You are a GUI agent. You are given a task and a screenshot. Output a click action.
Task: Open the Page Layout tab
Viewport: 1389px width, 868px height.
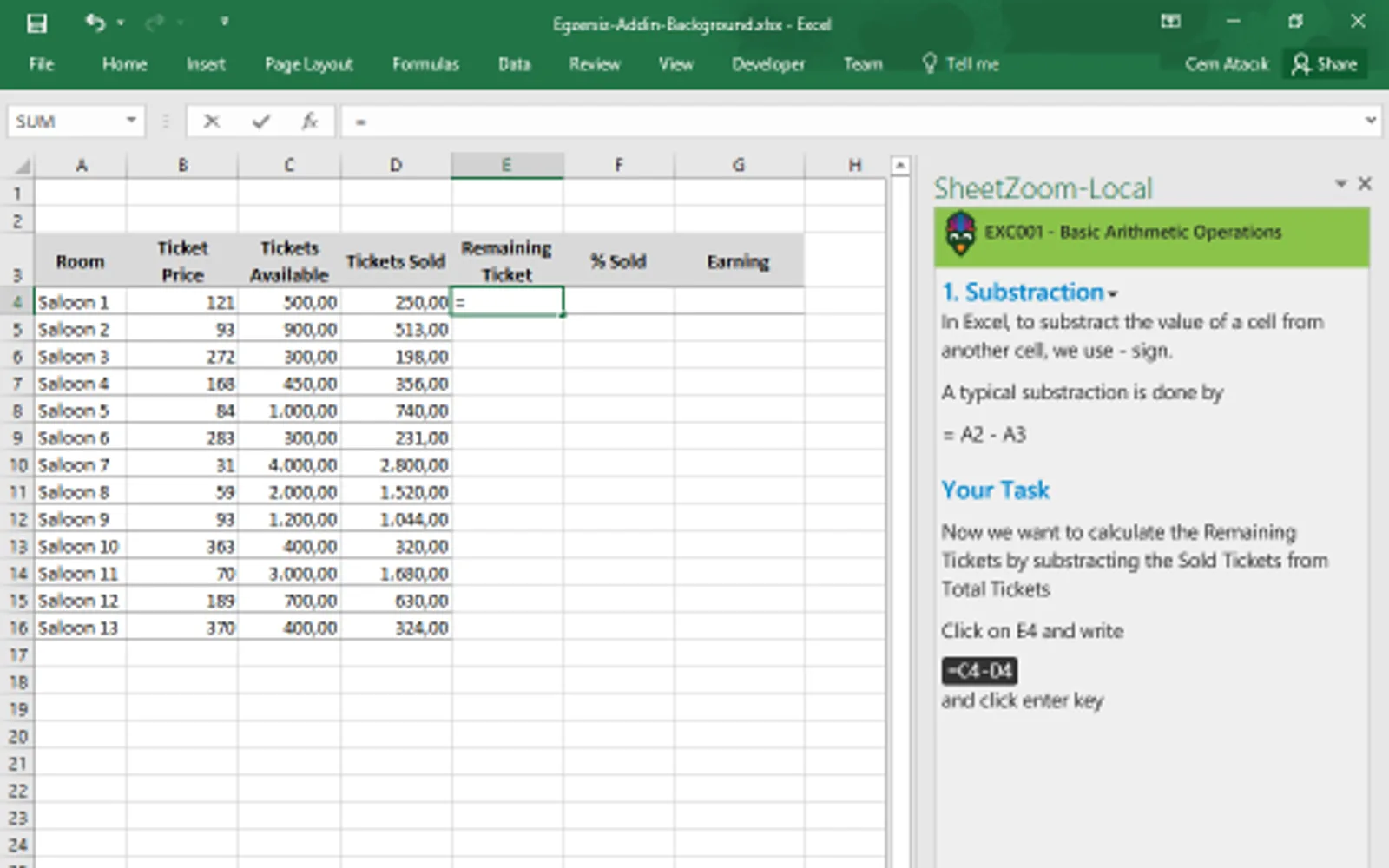309,64
